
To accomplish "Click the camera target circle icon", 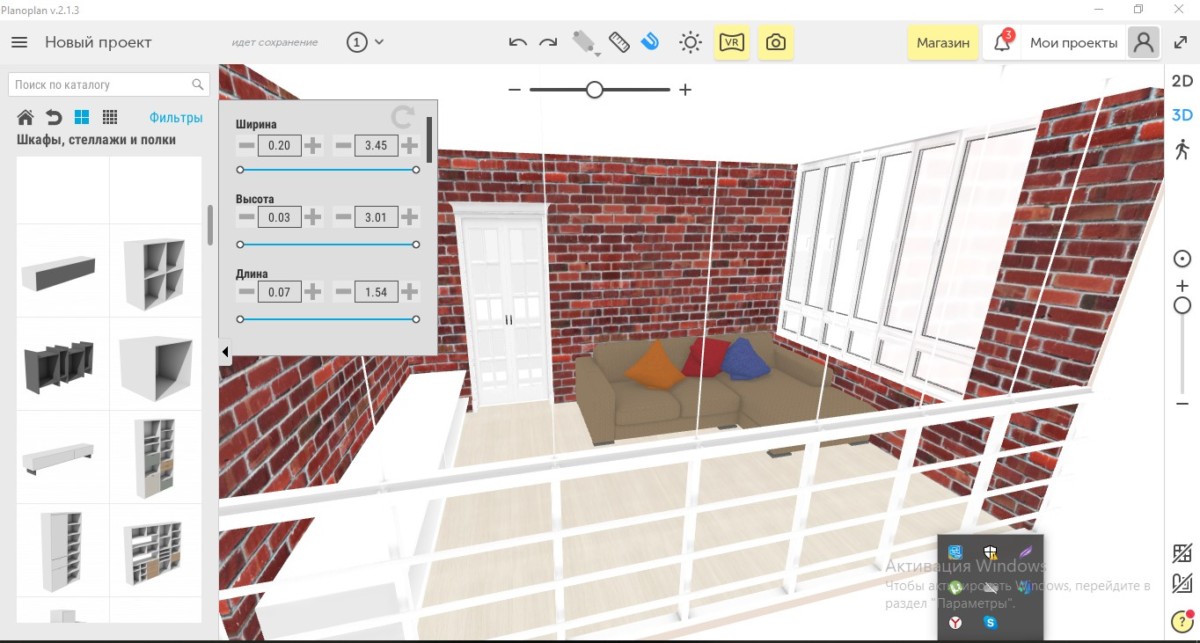I will point(1182,259).
